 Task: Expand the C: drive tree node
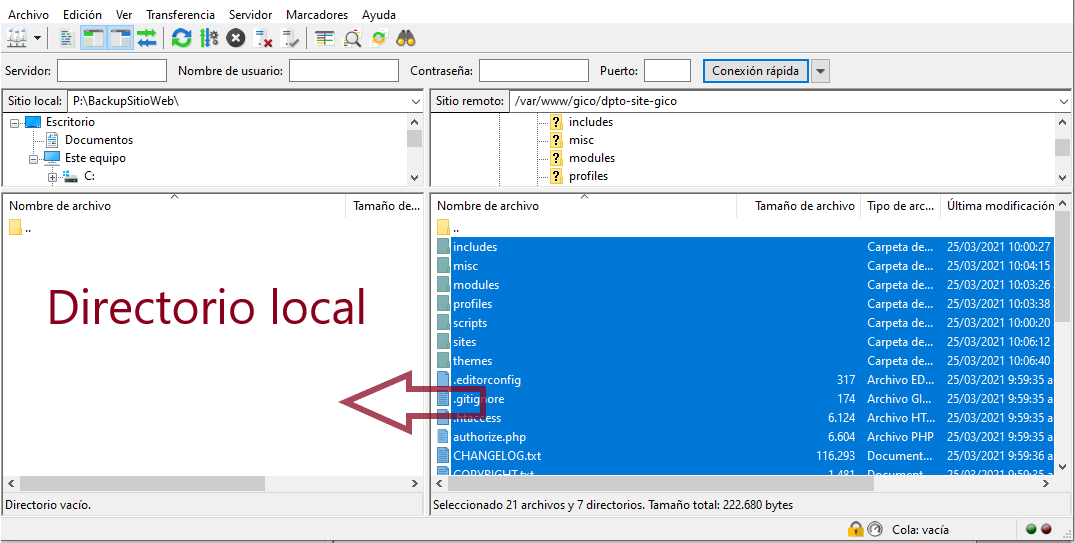pos(53,177)
